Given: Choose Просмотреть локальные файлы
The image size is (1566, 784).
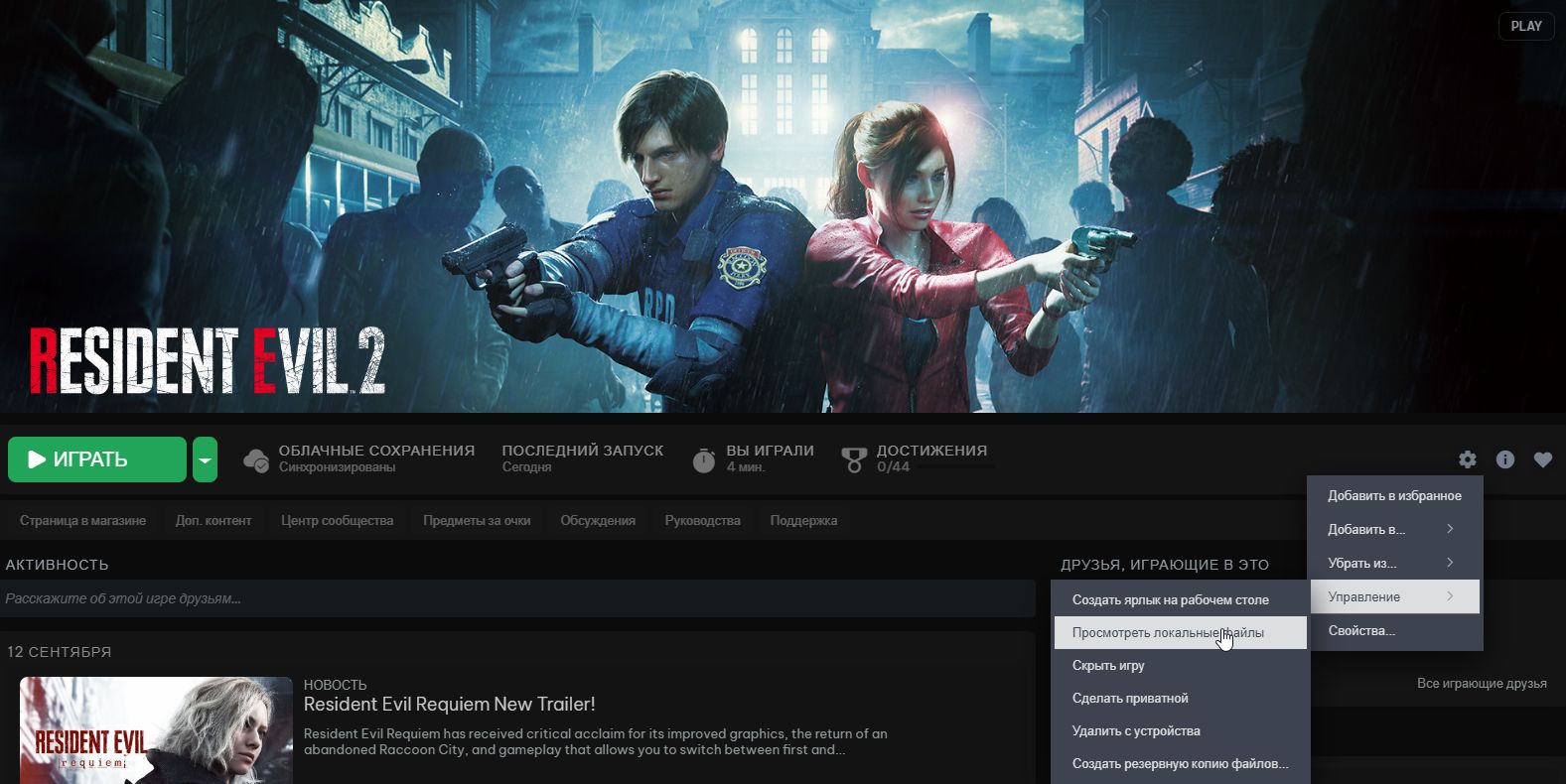Looking at the screenshot, I should coord(1181,632).
